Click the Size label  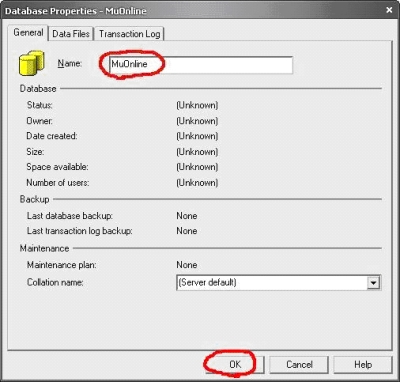point(35,152)
